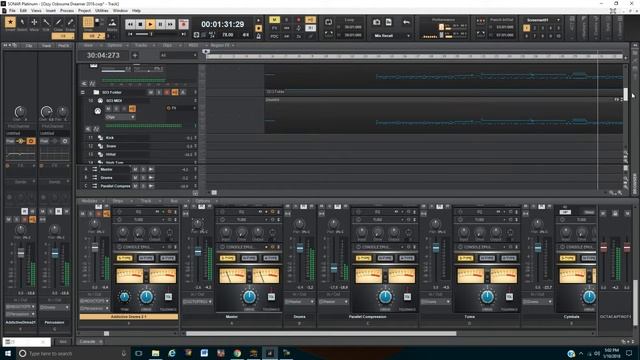Toggle the Snap to grid button

pyautogui.click(x=88, y=22)
